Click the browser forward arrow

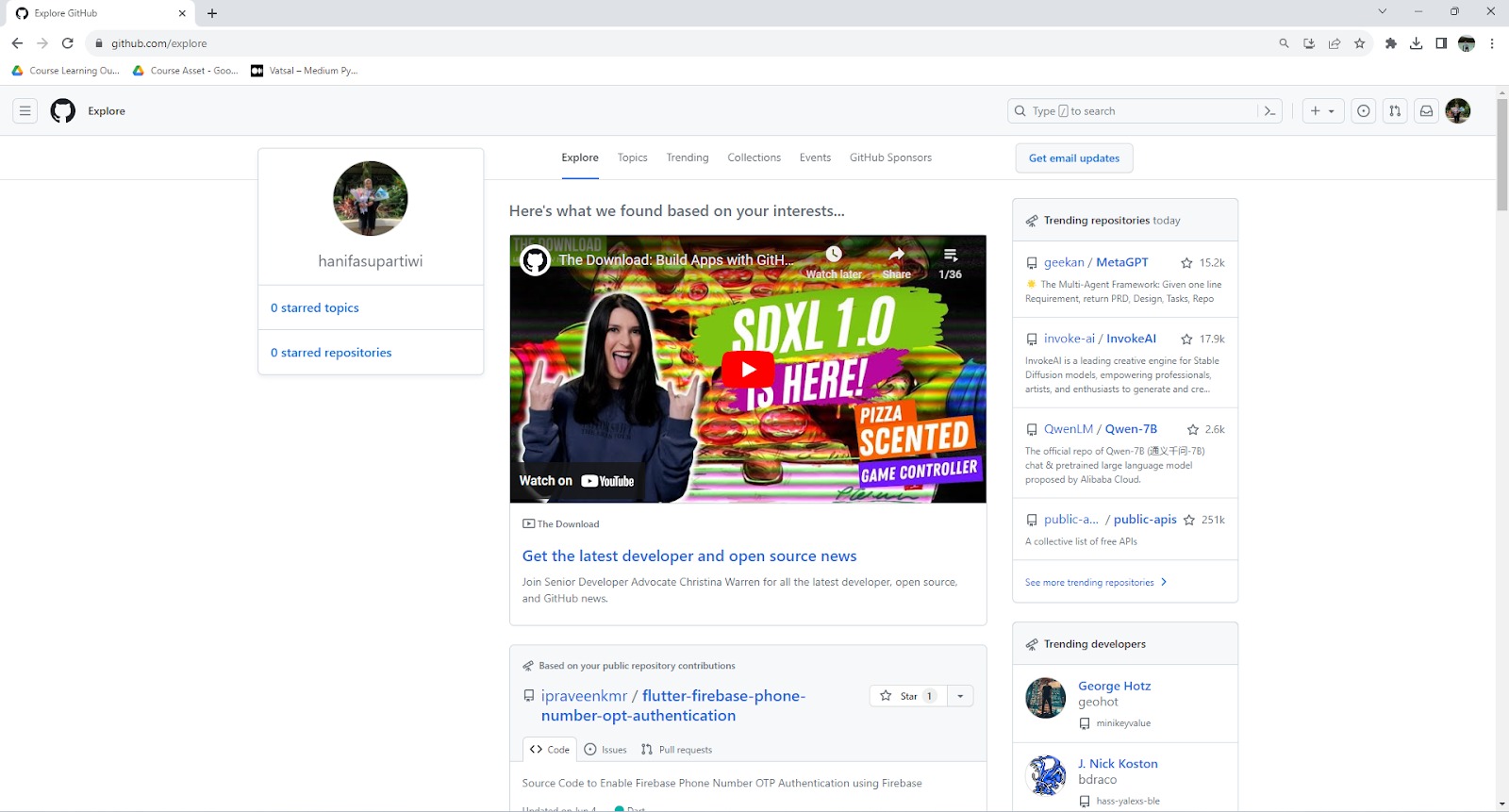(42, 43)
